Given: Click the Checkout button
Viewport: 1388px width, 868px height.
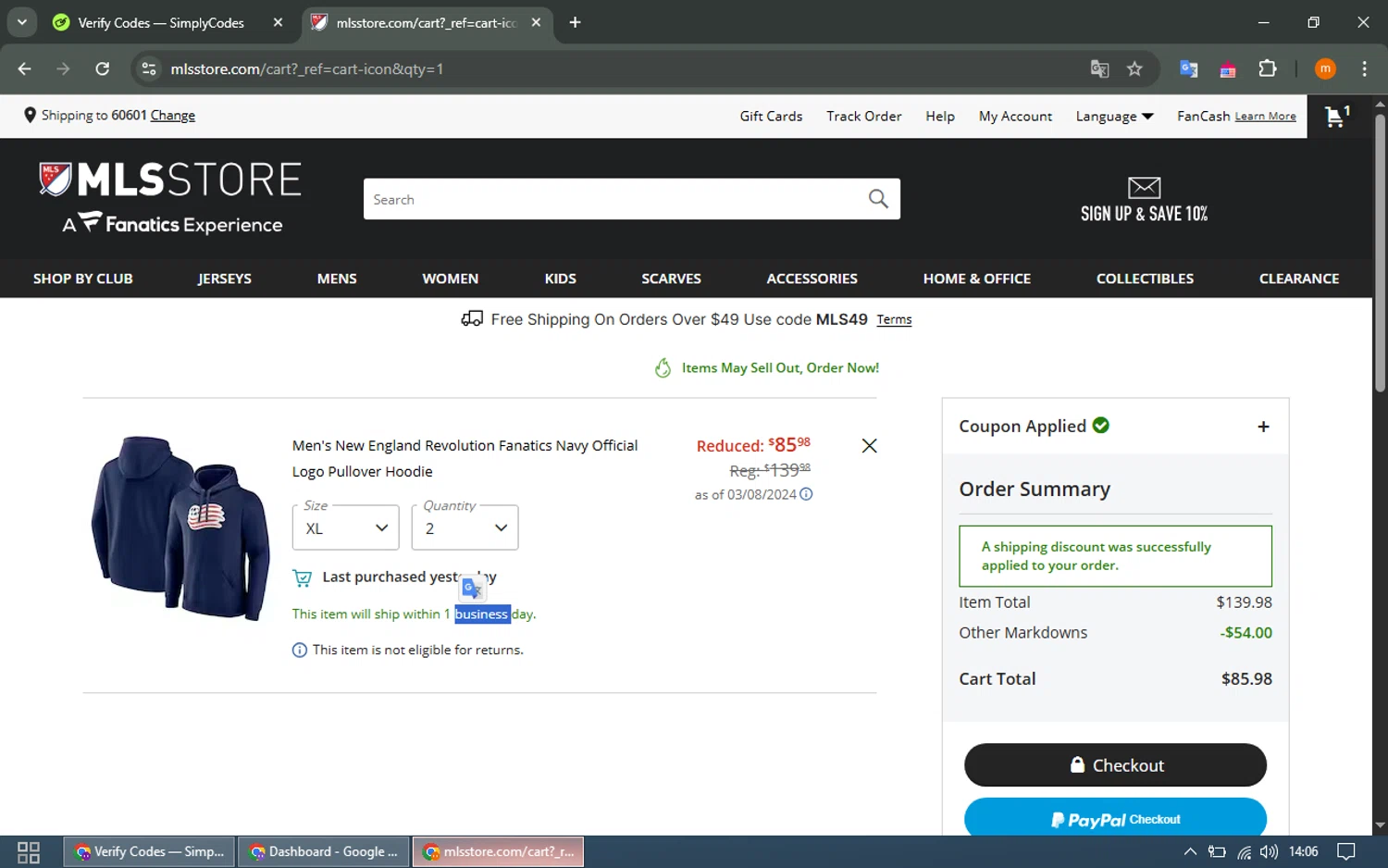Looking at the screenshot, I should [1115, 765].
